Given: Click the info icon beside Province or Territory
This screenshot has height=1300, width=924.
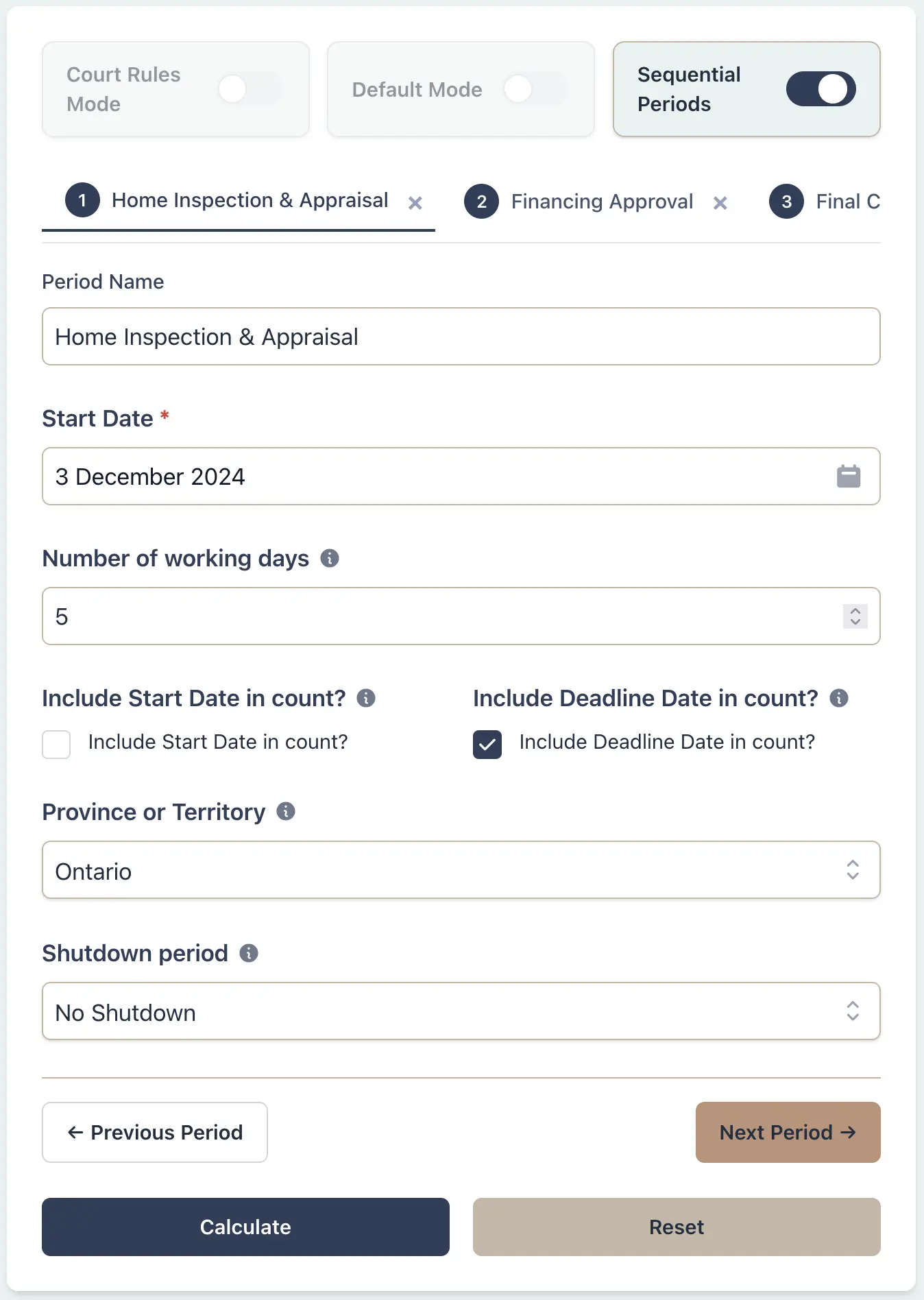Looking at the screenshot, I should click(285, 811).
